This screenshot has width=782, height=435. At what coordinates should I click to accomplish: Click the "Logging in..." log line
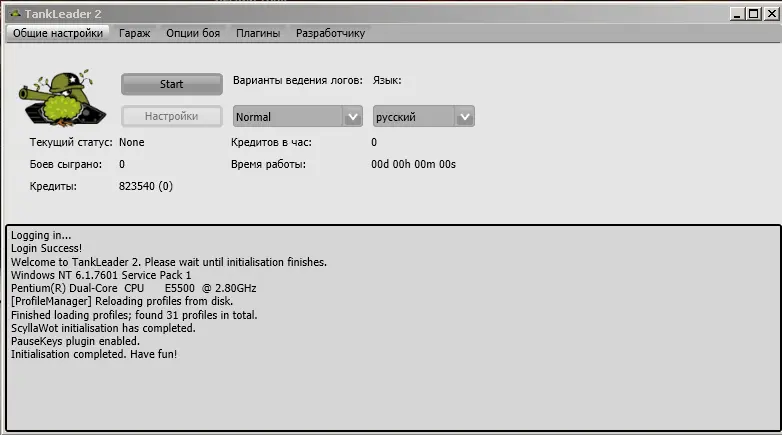pos(41,235)
